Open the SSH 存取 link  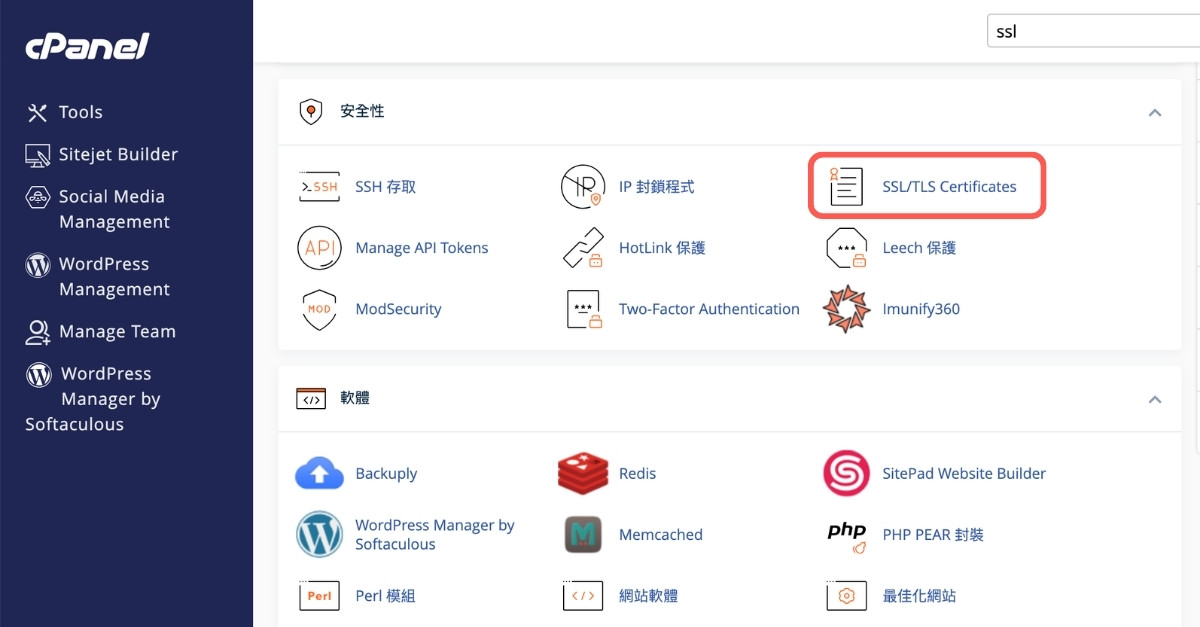coord(386,187)
